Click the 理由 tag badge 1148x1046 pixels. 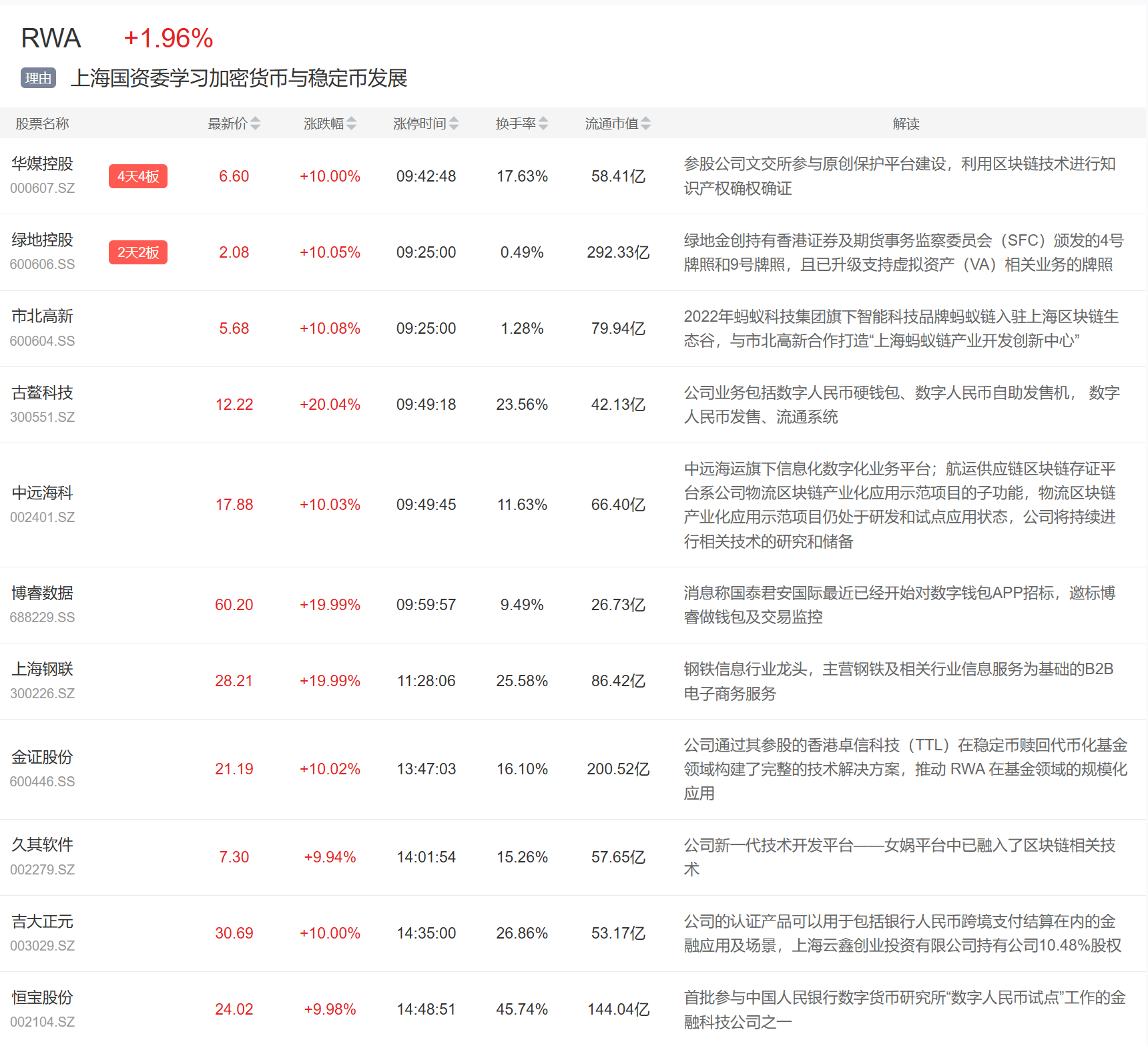tap(38, 78)
